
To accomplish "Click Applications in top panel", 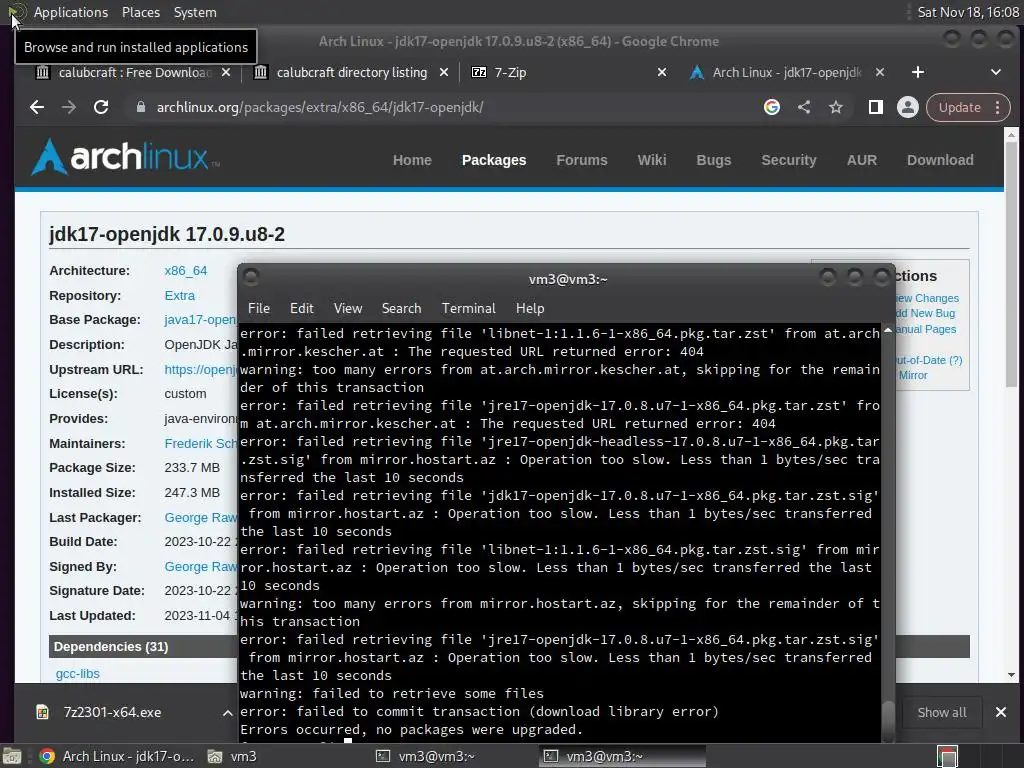I will pyautogui.click(x=71, y=12).
